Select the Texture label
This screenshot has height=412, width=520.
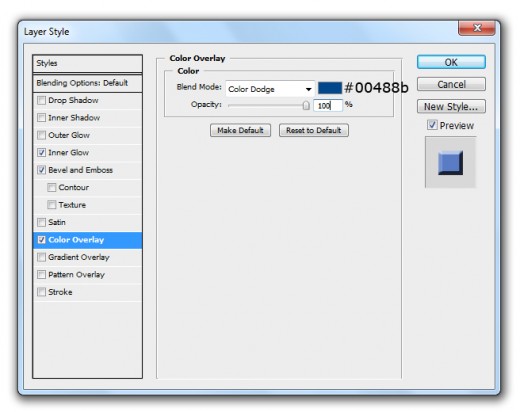72,205
